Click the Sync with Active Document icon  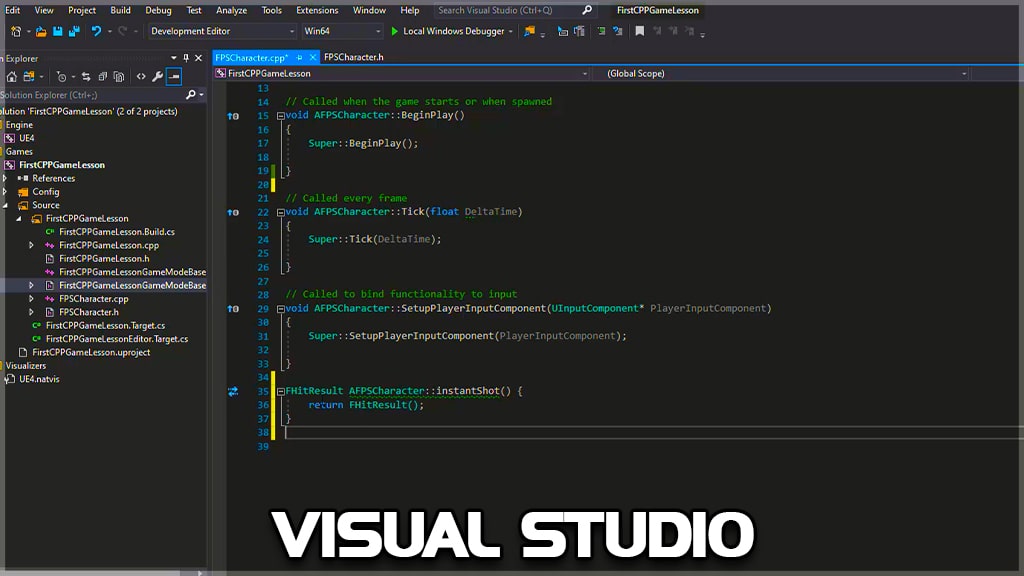pyautogui.click(x=86, y=76)
